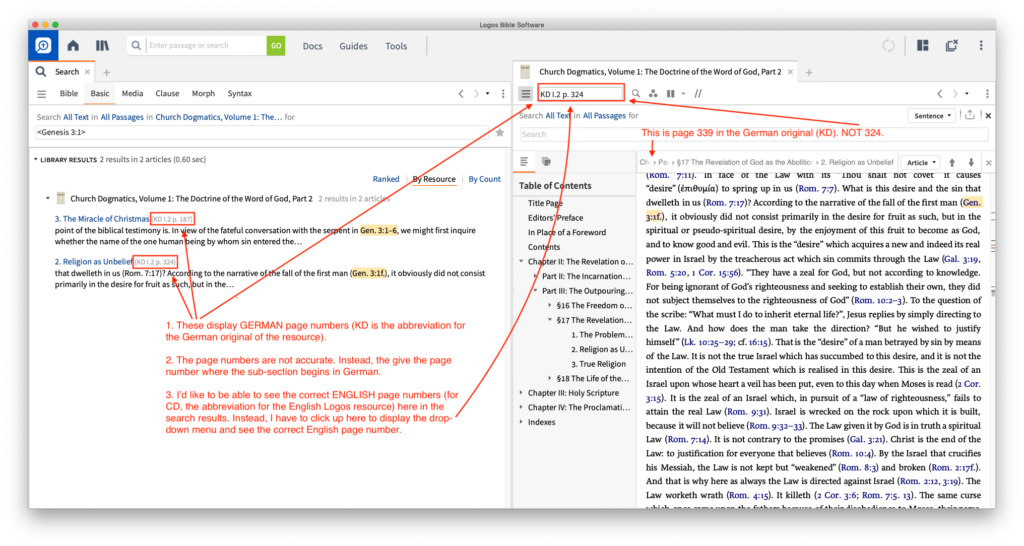
Task: Go back in Search panel history
Action: point(461,94)
